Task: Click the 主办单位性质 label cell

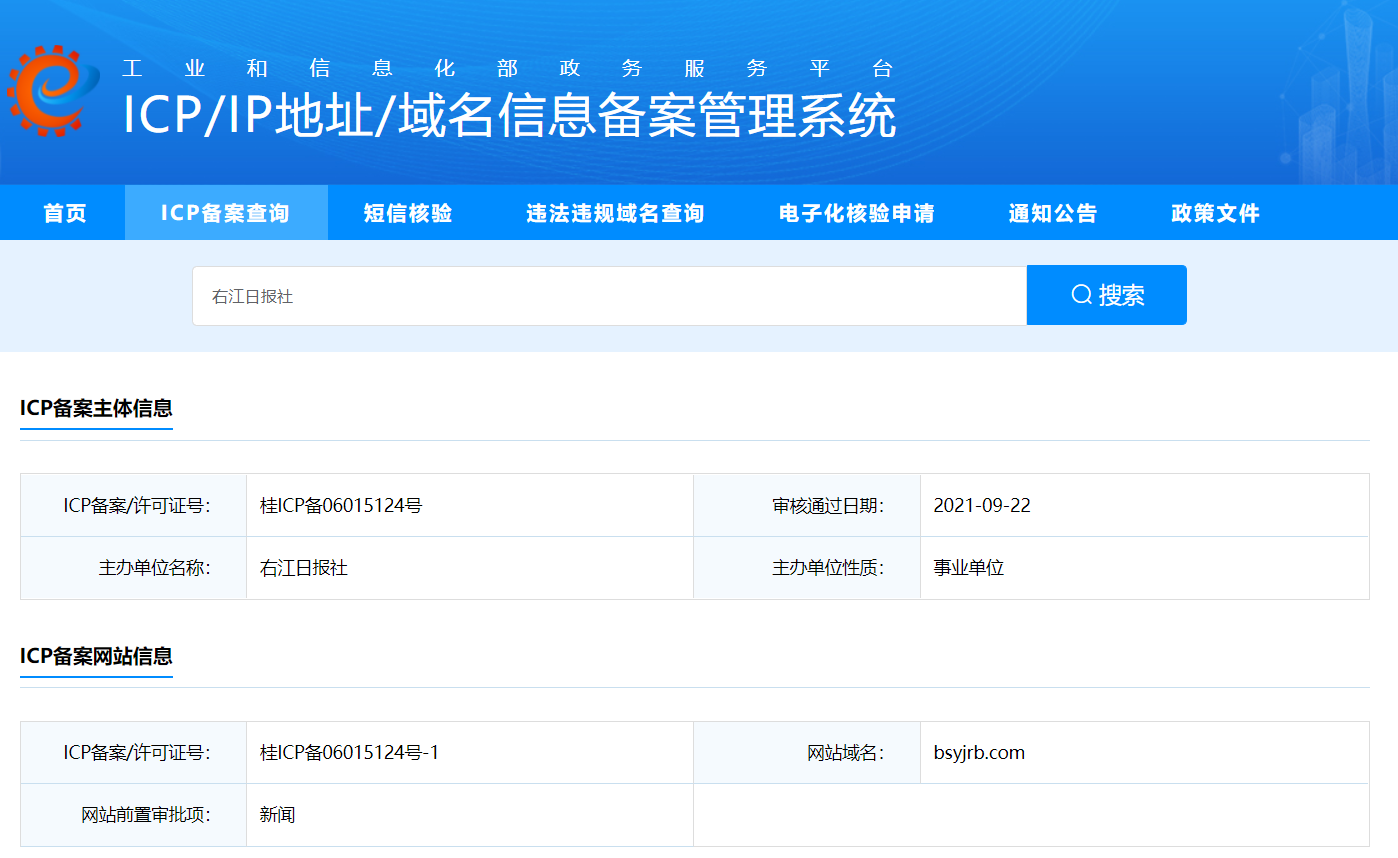Action: (x=807, y=568)
